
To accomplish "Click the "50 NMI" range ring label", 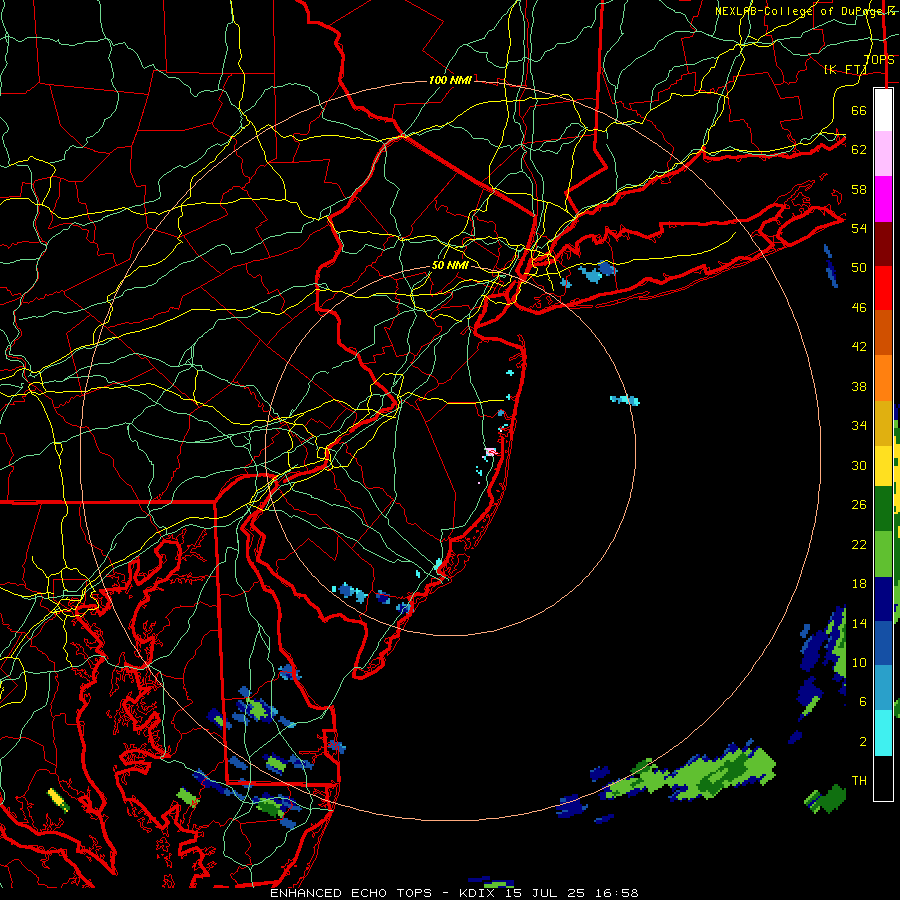I will click(x=450, y=265).
